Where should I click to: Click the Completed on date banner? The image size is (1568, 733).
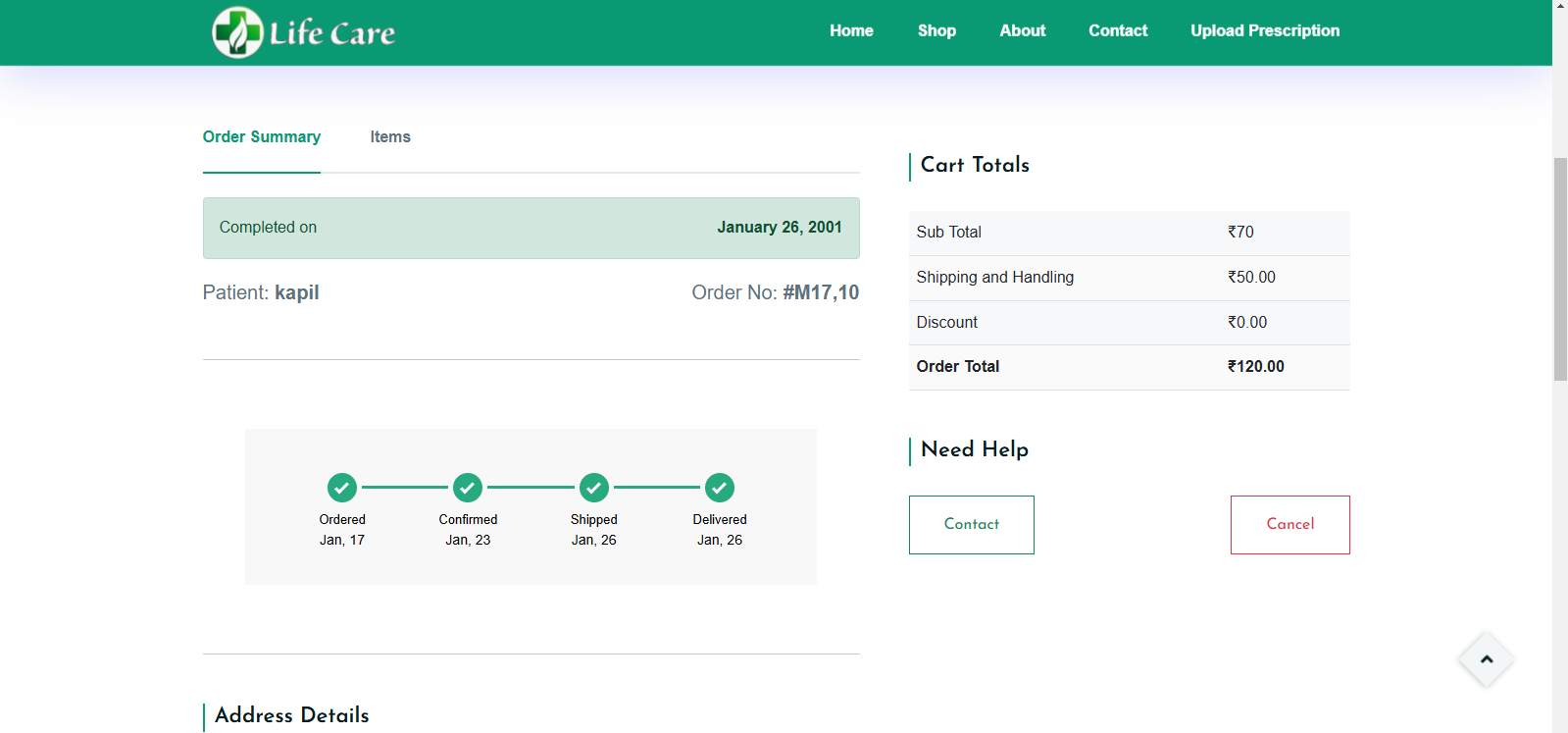[531, 228]
